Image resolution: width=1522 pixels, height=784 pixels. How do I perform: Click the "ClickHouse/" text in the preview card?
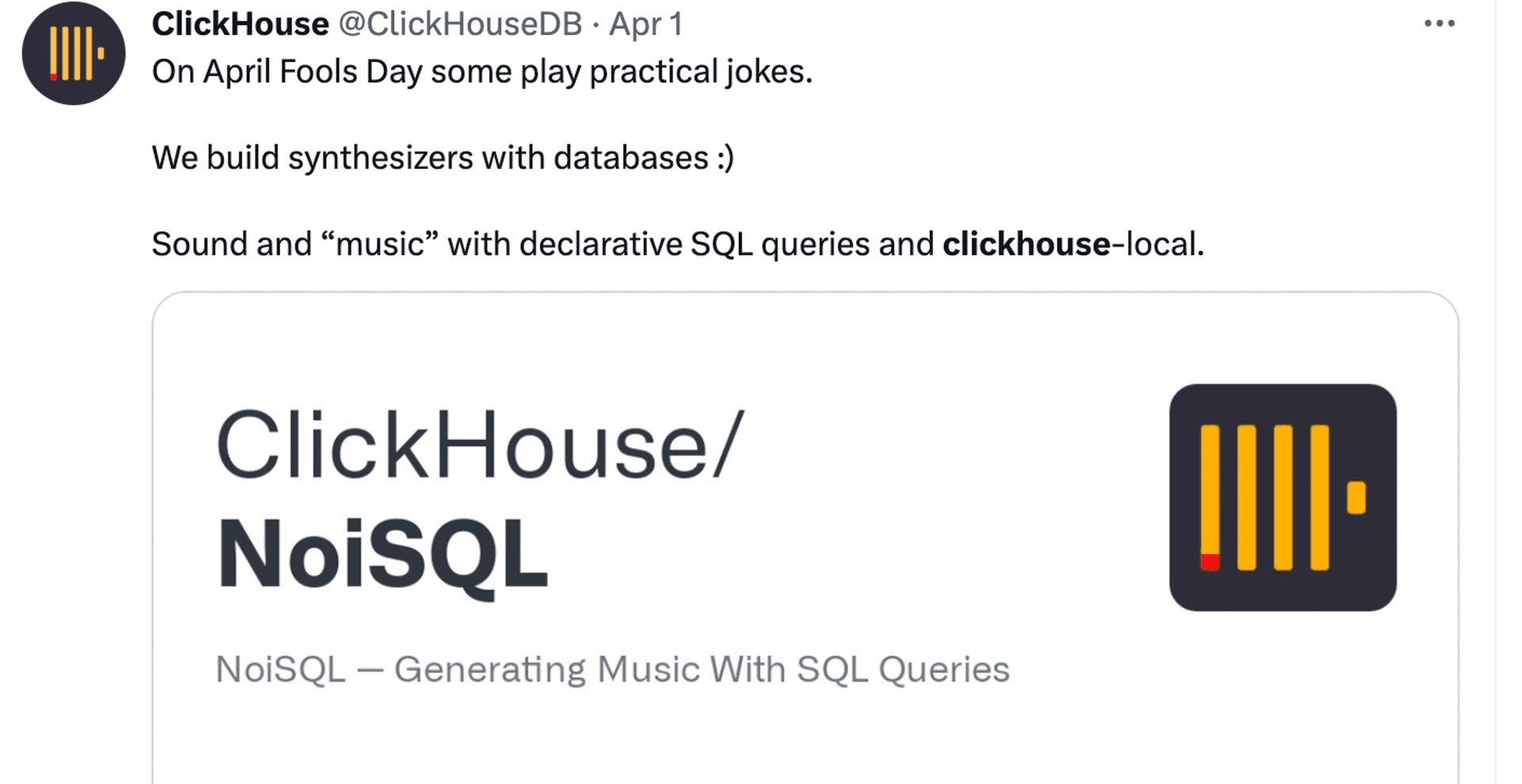[x=480, y=446]
